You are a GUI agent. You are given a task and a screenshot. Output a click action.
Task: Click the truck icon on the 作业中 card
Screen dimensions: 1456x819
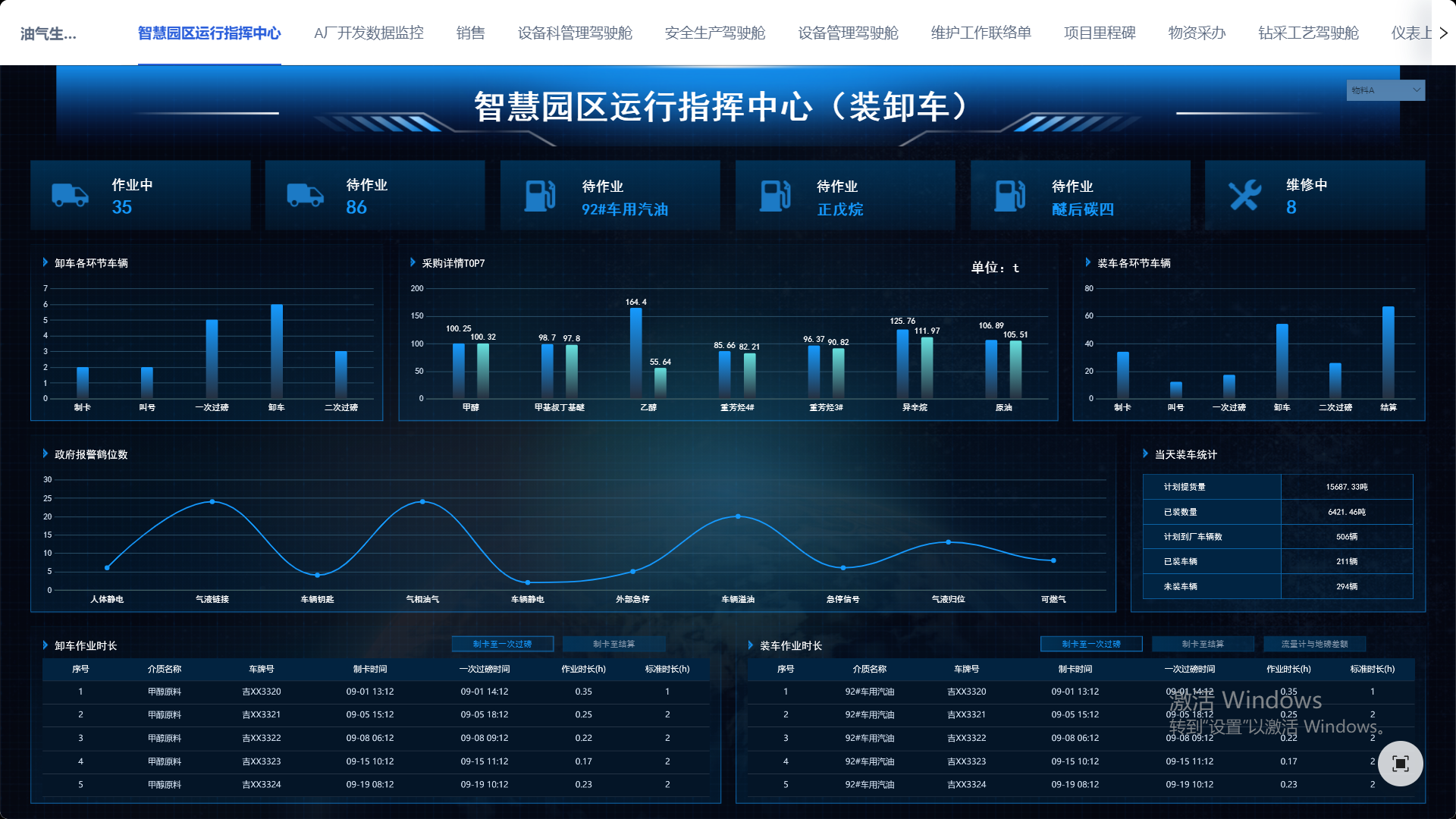[x=70, y=196]
